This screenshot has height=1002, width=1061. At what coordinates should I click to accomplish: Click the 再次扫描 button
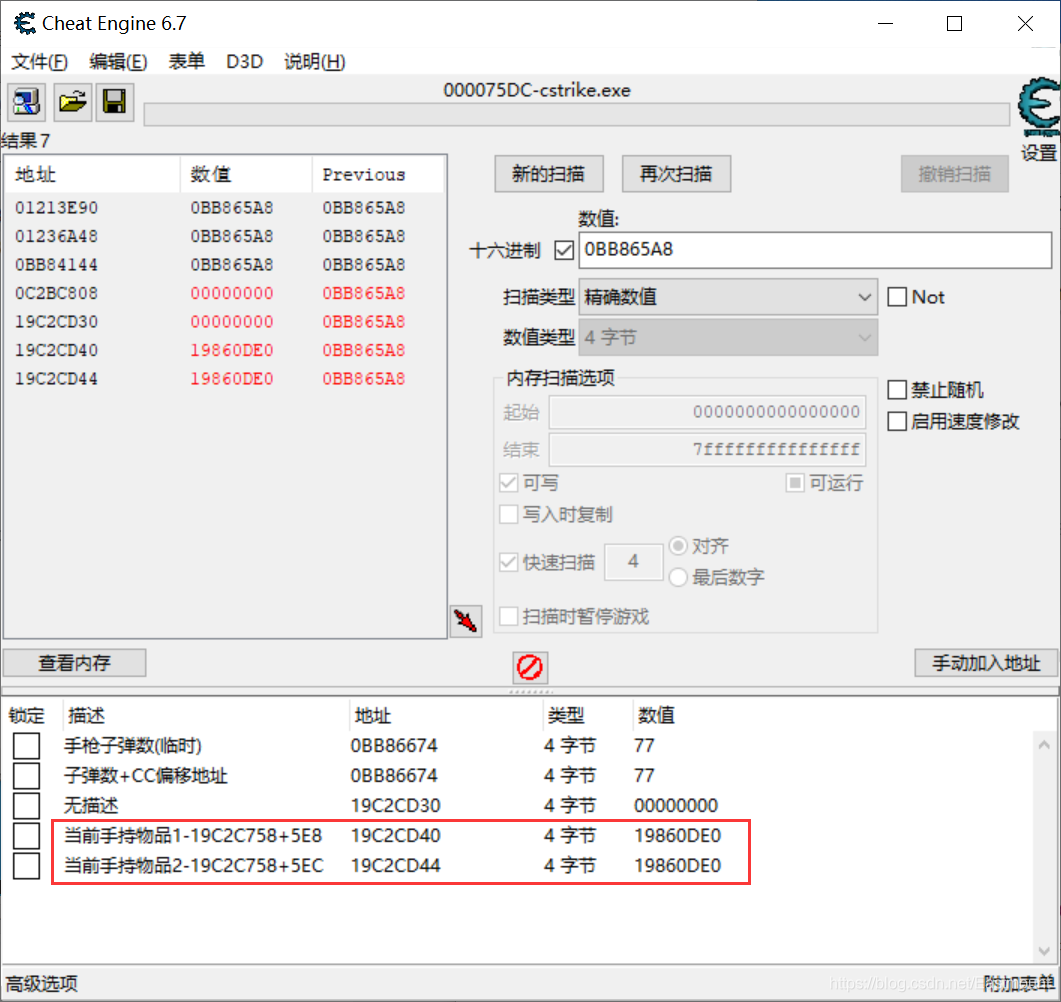[x=676, y=175]
